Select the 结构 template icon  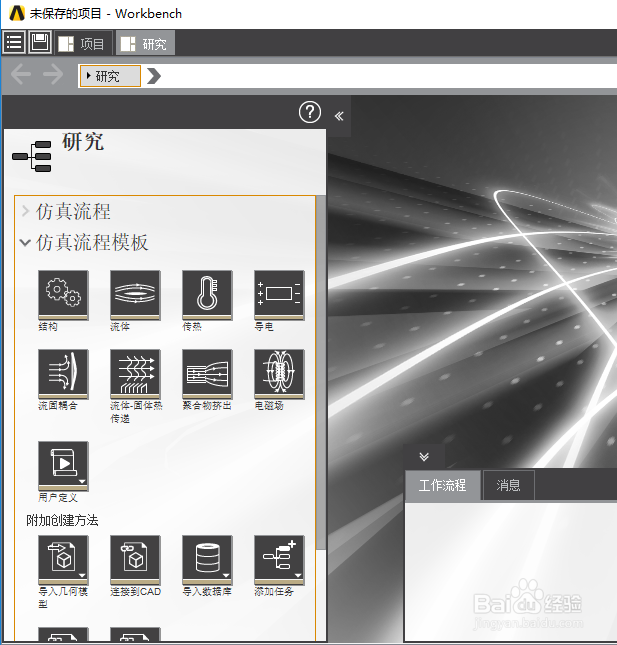(63, 295)
